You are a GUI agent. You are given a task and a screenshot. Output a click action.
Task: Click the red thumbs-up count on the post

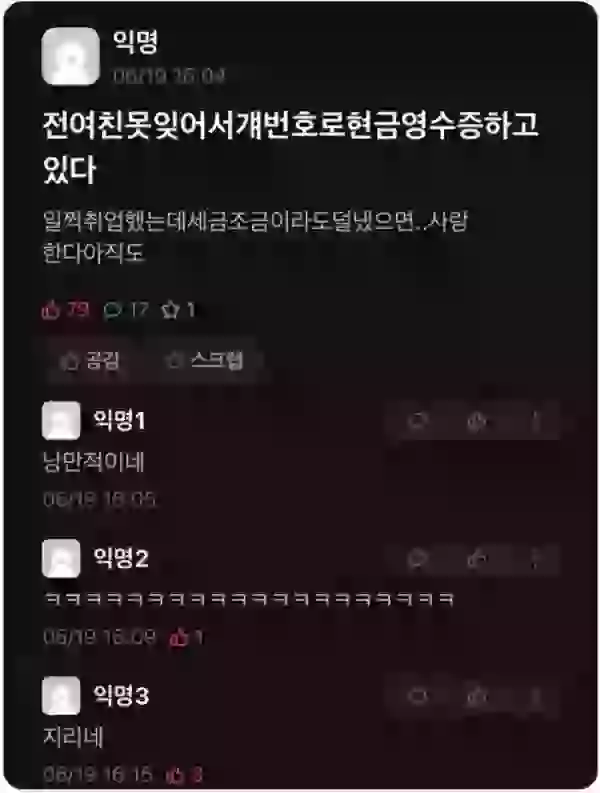[66, 310]
